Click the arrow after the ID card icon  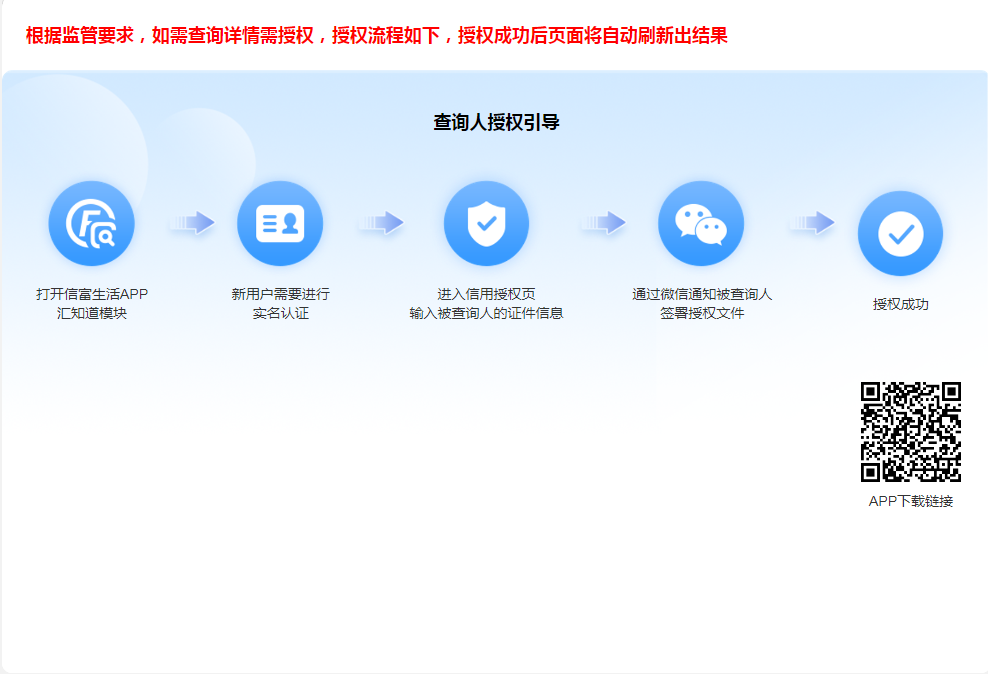coord(381,223)
